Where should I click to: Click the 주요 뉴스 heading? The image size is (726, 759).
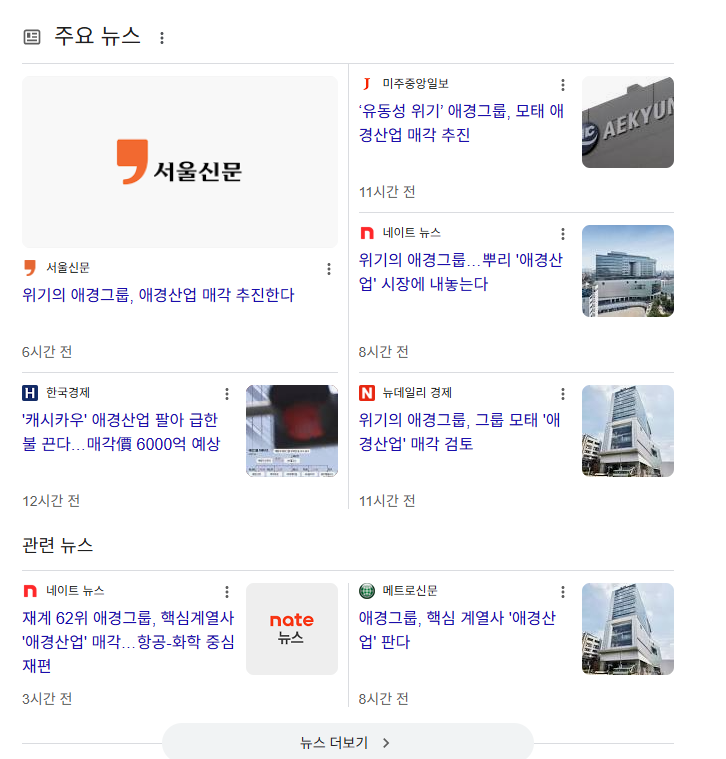(x=97, y=36)
